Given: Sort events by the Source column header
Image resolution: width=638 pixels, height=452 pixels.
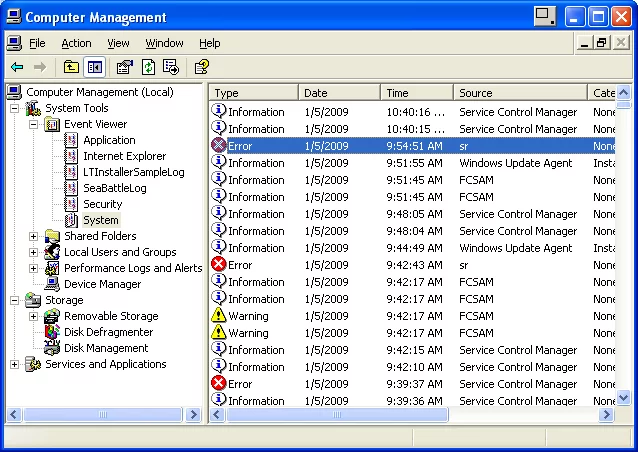Looking at the screenshot, I should point(520,93).
